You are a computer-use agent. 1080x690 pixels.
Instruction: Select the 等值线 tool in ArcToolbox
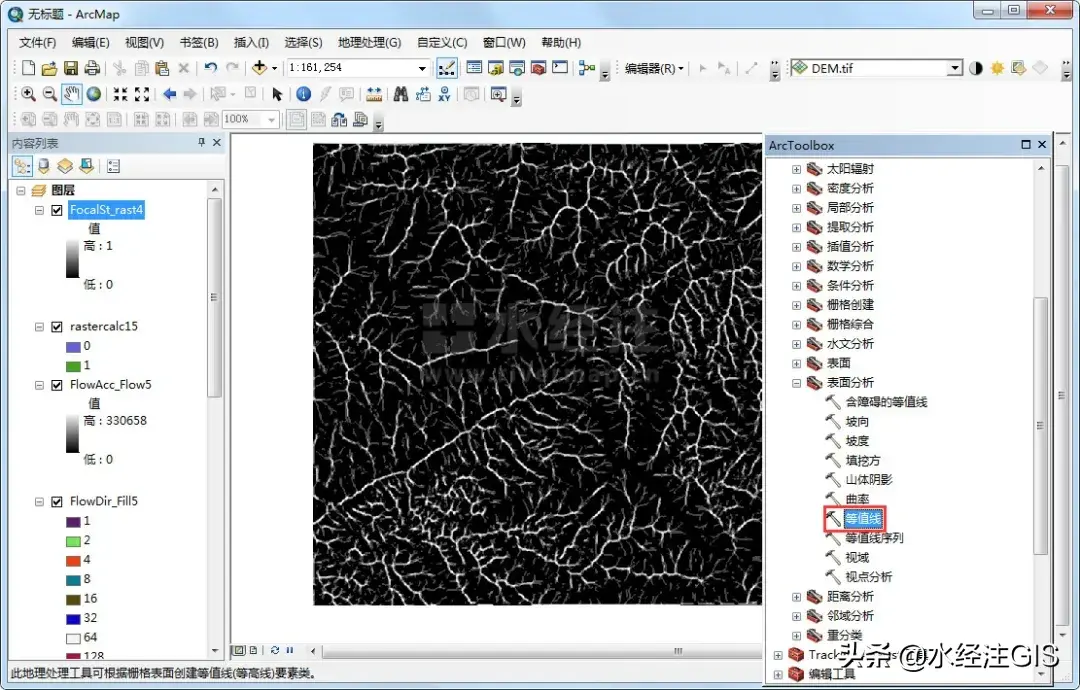click(862, 518)
